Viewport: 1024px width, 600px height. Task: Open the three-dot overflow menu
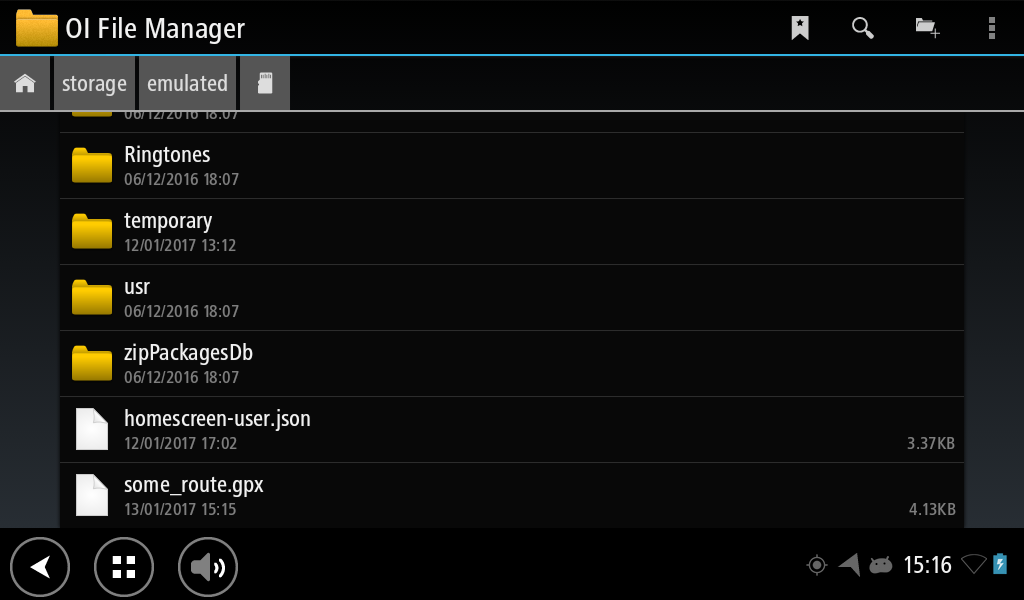tap(991, 28)
